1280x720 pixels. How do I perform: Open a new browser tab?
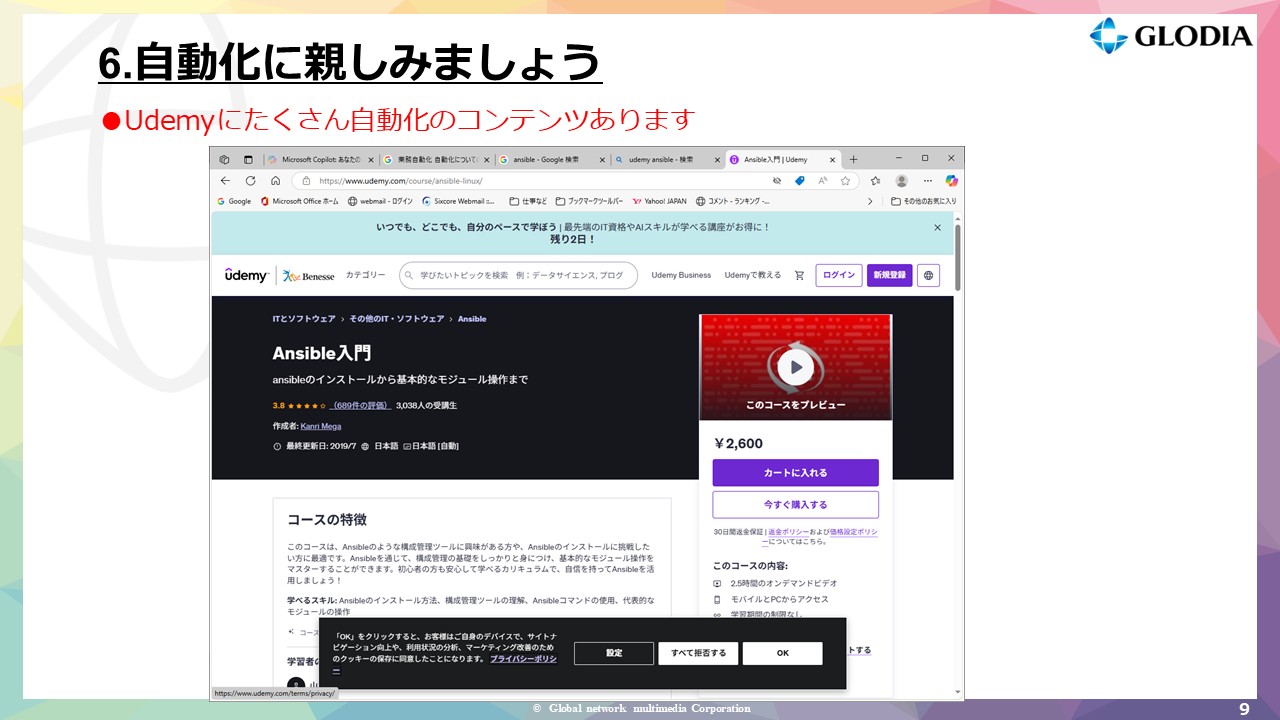point(853,159)
